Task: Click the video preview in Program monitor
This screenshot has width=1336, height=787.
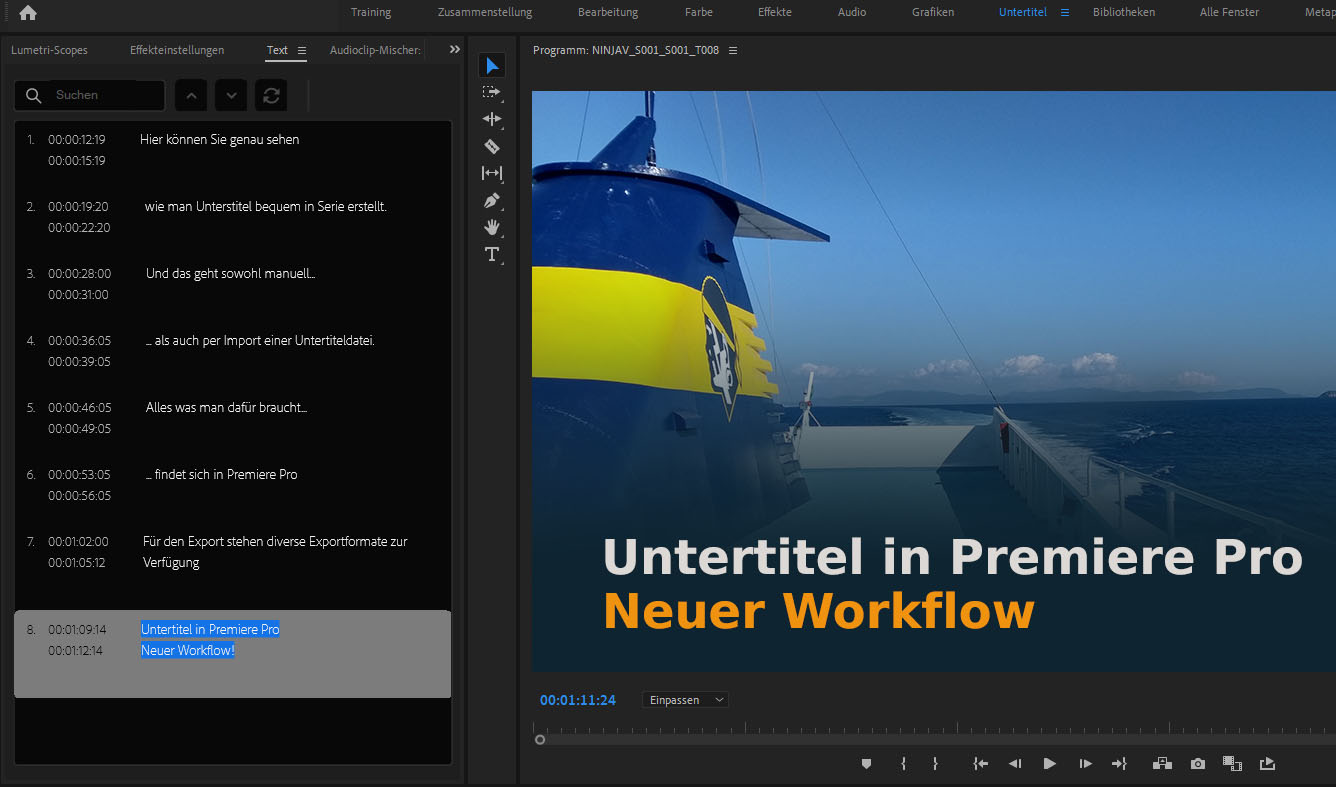Action: tap(933, 381)
